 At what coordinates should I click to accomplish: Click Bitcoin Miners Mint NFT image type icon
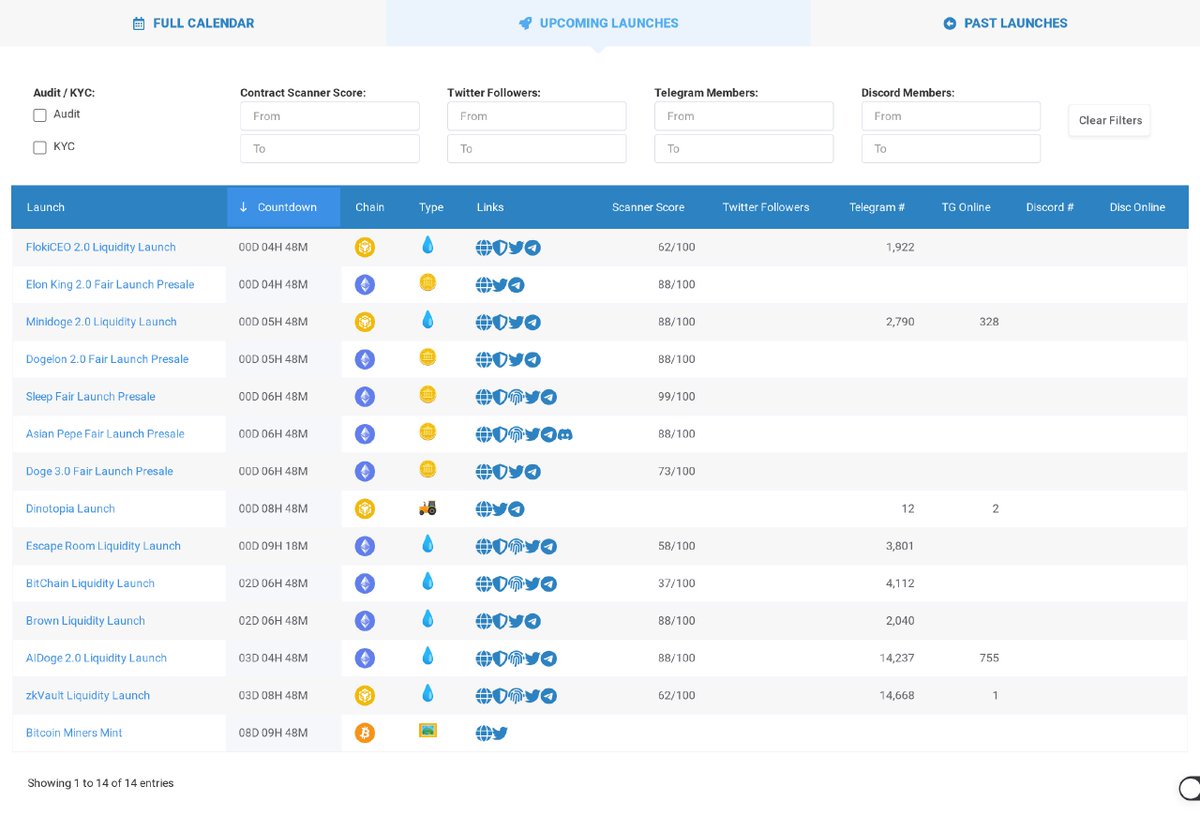click(x=428, y=731)
